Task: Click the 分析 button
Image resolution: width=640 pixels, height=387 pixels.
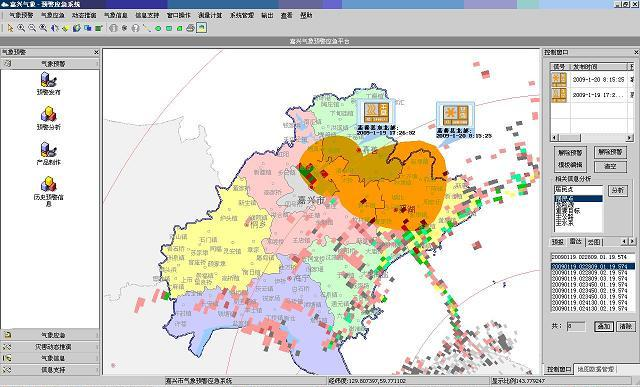Action: coord(618,190)
